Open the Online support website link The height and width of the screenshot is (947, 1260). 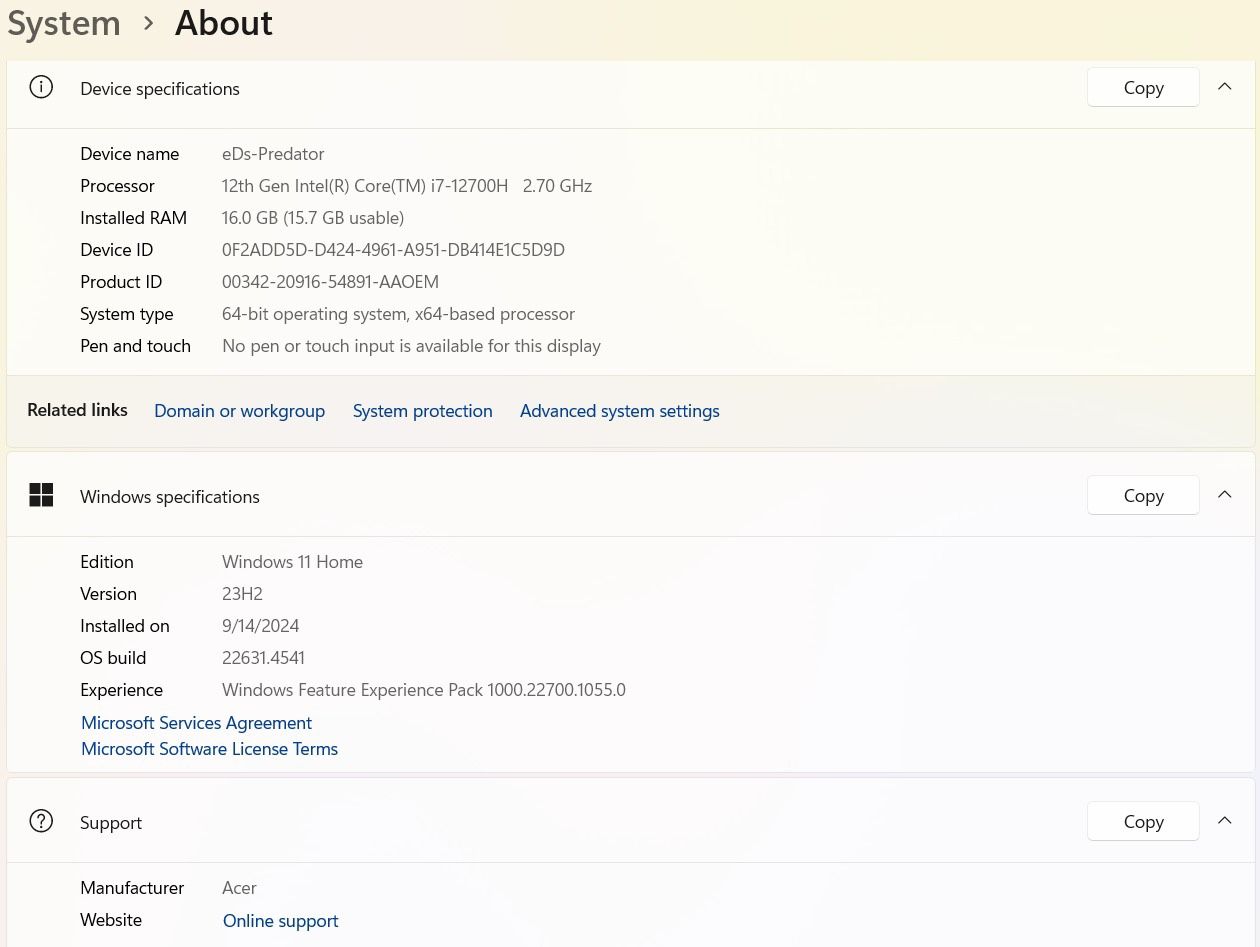pos(280,921)
